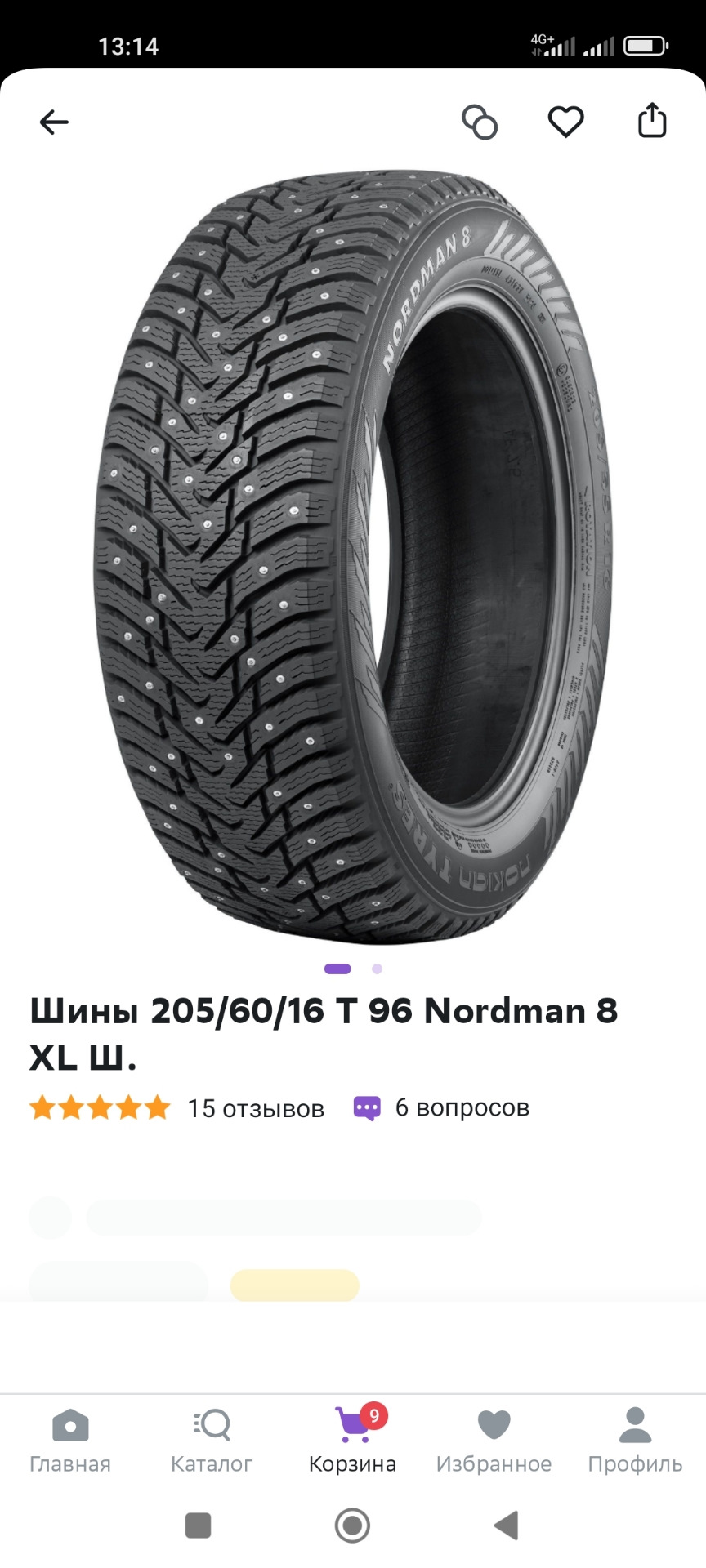Viewport: 706px width, 1568px height.
Task: Tap the purple questions chat bubble icon
Action: [367, 1108]
